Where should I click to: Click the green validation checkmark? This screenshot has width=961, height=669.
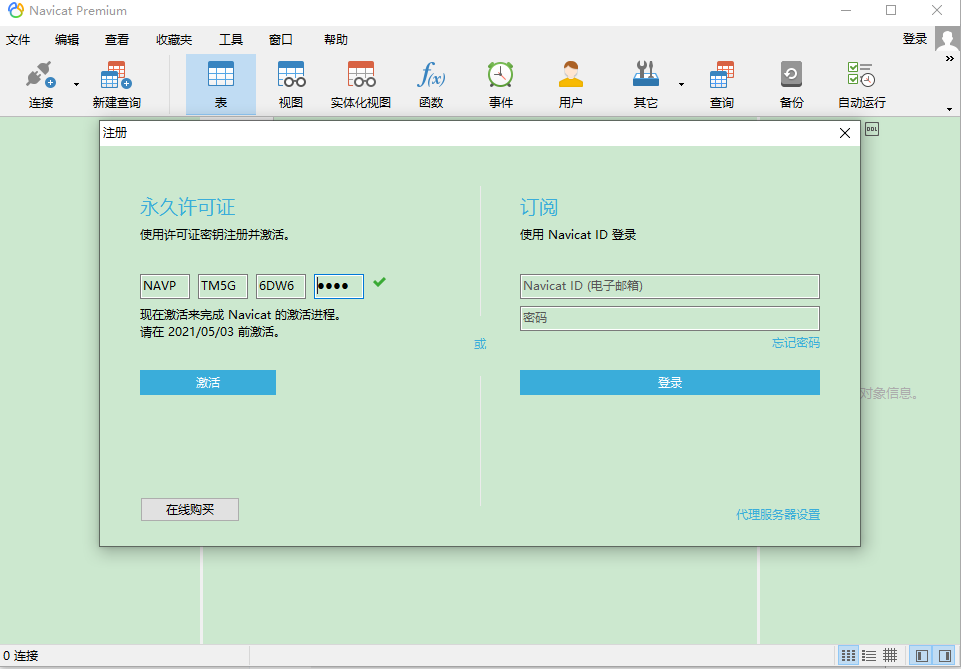pos(379,282)
